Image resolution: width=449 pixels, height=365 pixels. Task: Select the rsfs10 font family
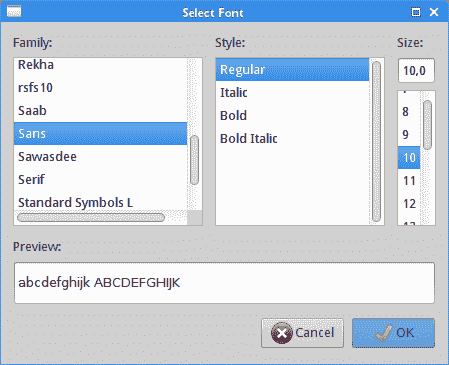point(100,88)
